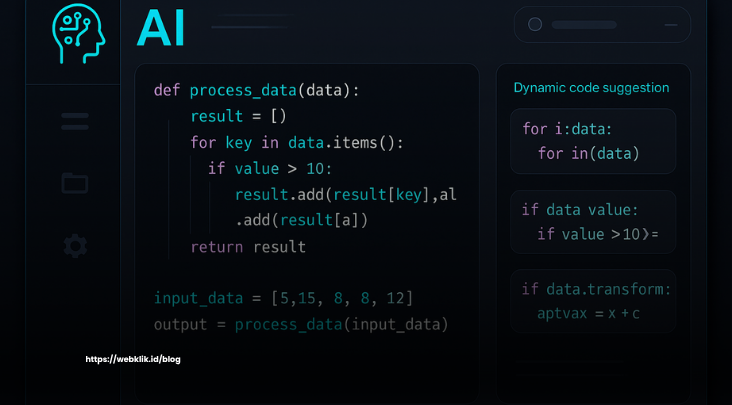
Task: Select the 'if data.transform:' suggestion card
Action: (593, 301)
